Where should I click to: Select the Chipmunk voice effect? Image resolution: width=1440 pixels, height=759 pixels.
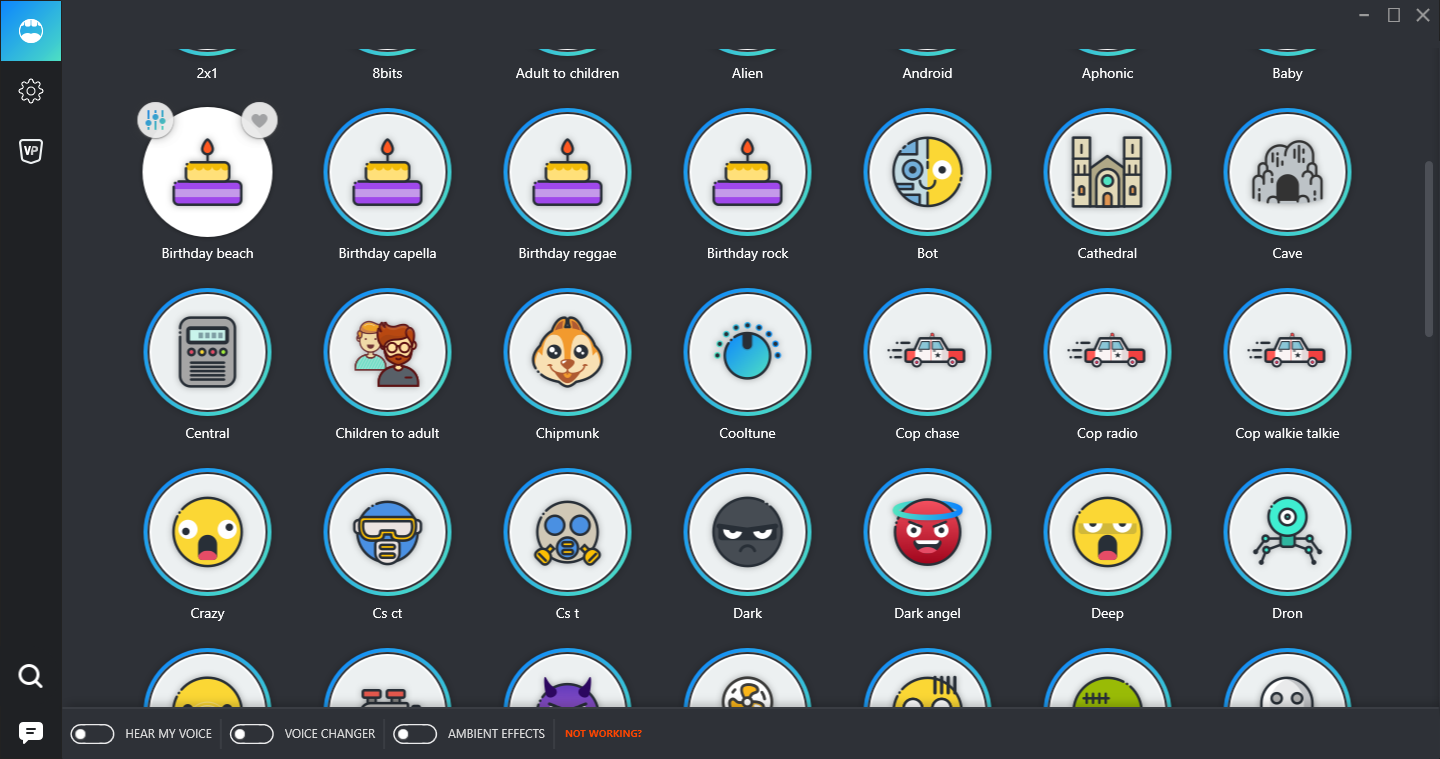(567, 352)
